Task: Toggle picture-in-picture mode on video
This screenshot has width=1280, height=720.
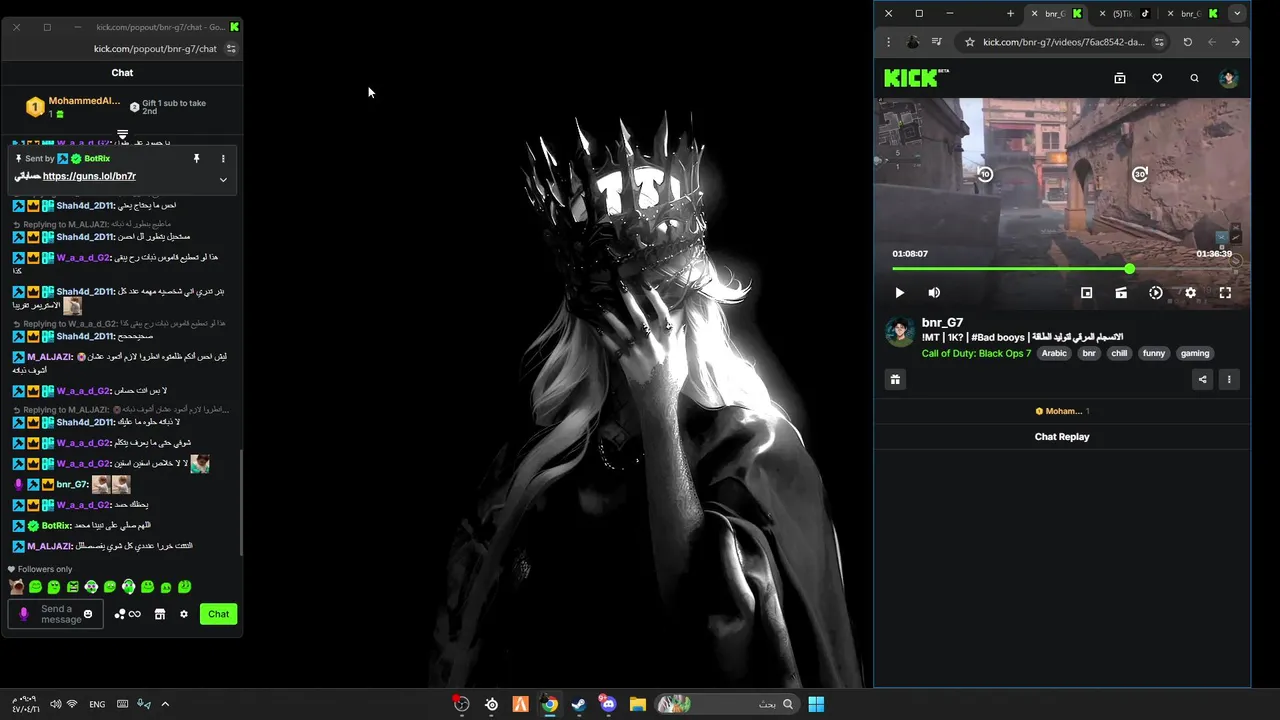Action: click(x=1087, y=293)
